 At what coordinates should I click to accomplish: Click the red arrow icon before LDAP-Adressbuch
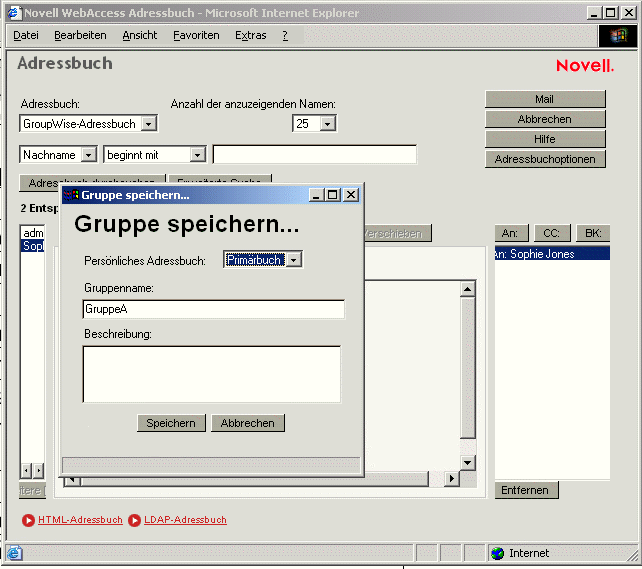point(134,520)
